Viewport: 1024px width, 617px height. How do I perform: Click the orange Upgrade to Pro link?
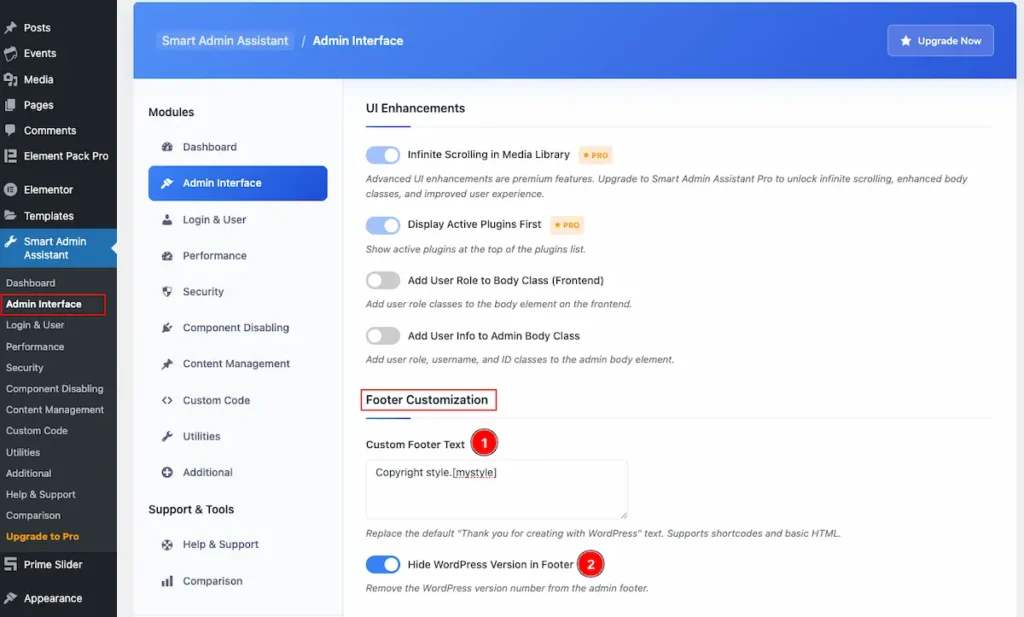(x=42, y=537)
